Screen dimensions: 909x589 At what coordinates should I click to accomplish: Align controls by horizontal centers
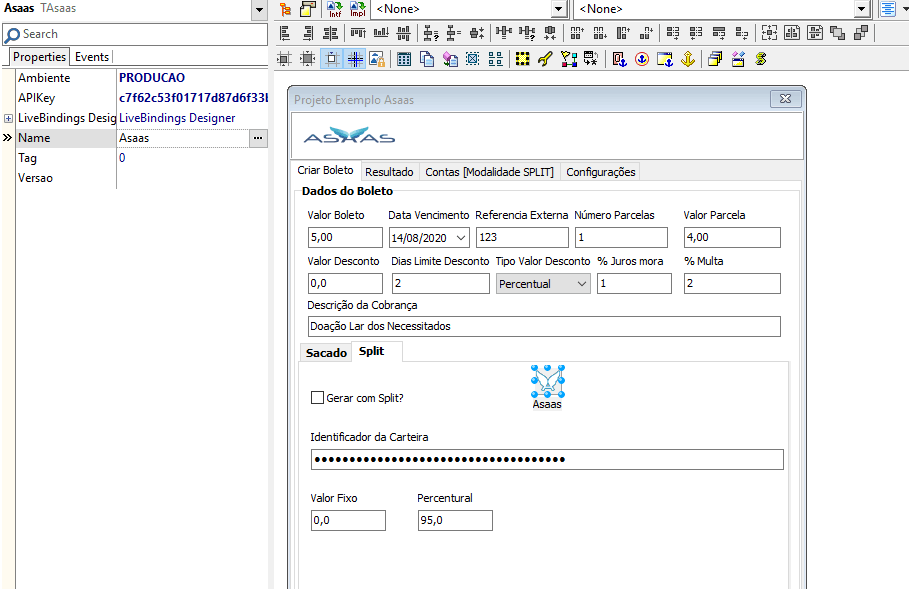(x=330, y=33)
